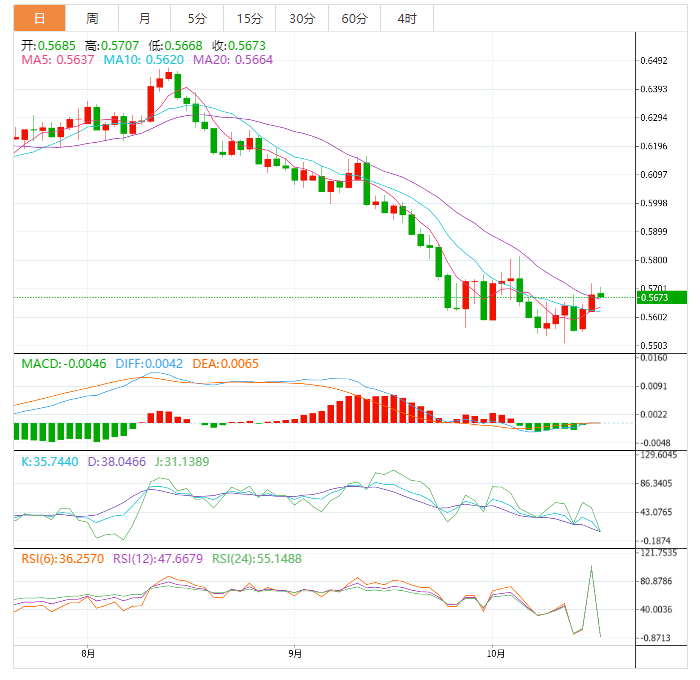Click the MACD:-0.0046 indicator label
Image resolution: width=700 pixels, height=680 pixels.
64,363
